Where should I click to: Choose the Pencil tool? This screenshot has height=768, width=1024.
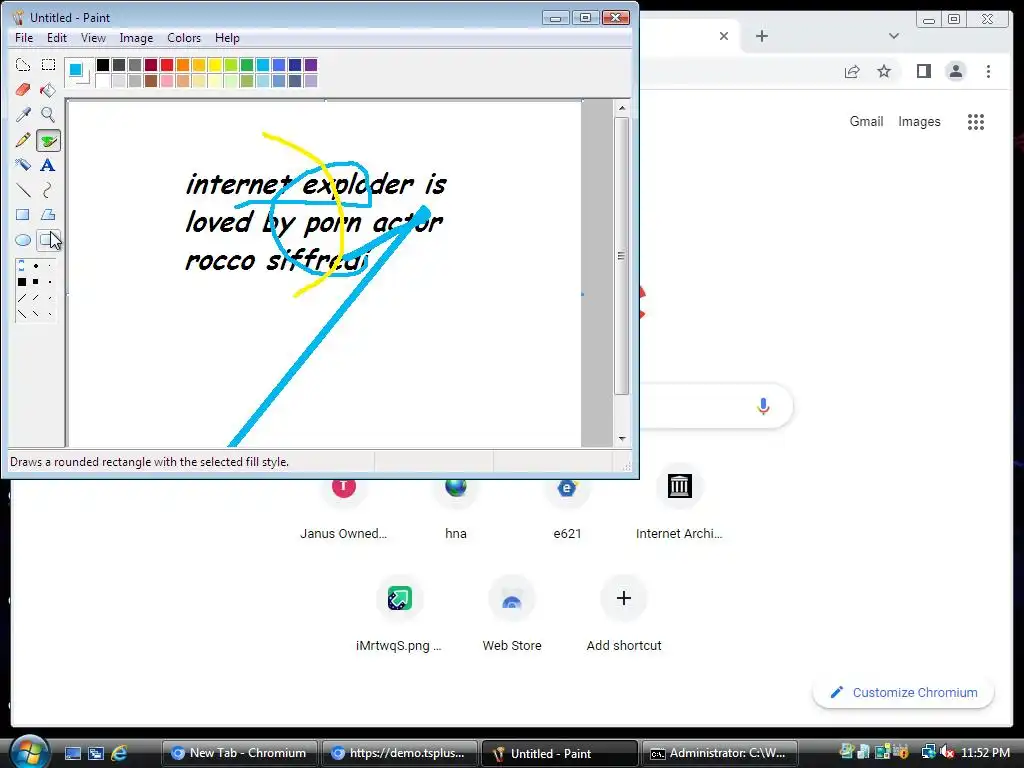point(23,140)
